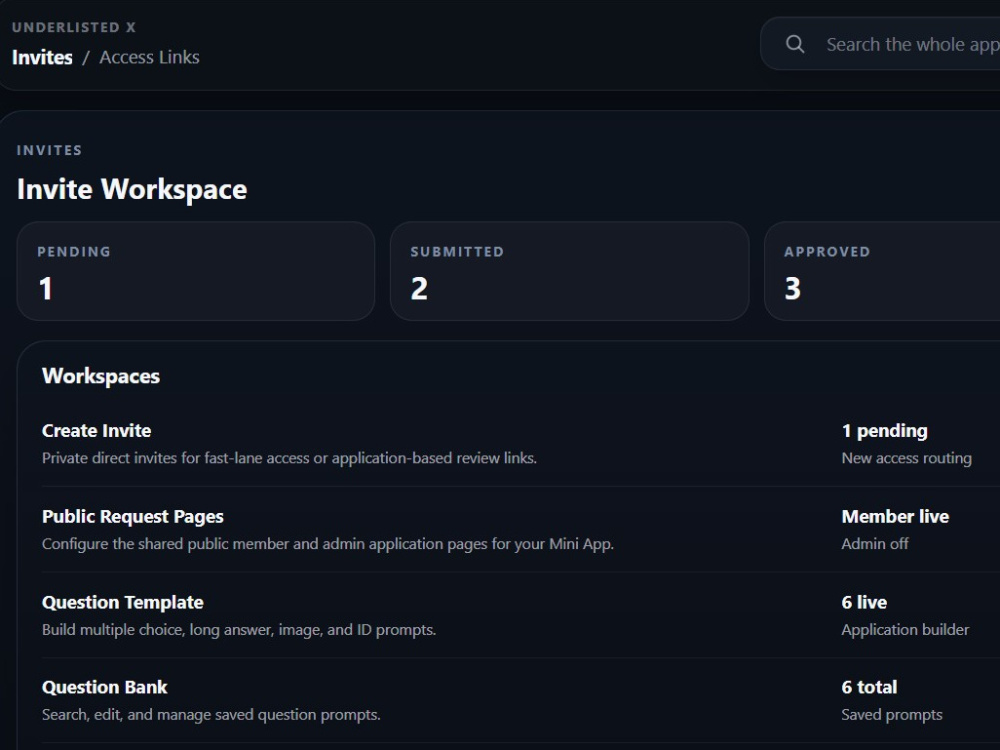This screenshot has width=1000, height=750.
Task: Go to the Invites breadcrumb
Action: point(42,57)
